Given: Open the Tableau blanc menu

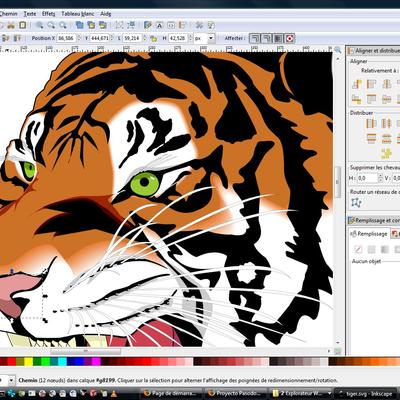Looking at the screenshot, I should tap(78, 14).
